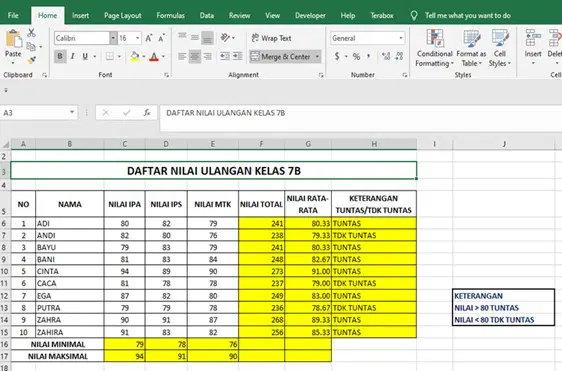Click the Decrease Decimal icon
This screenshot has width=562, height=371.
[x=399, y=56]
